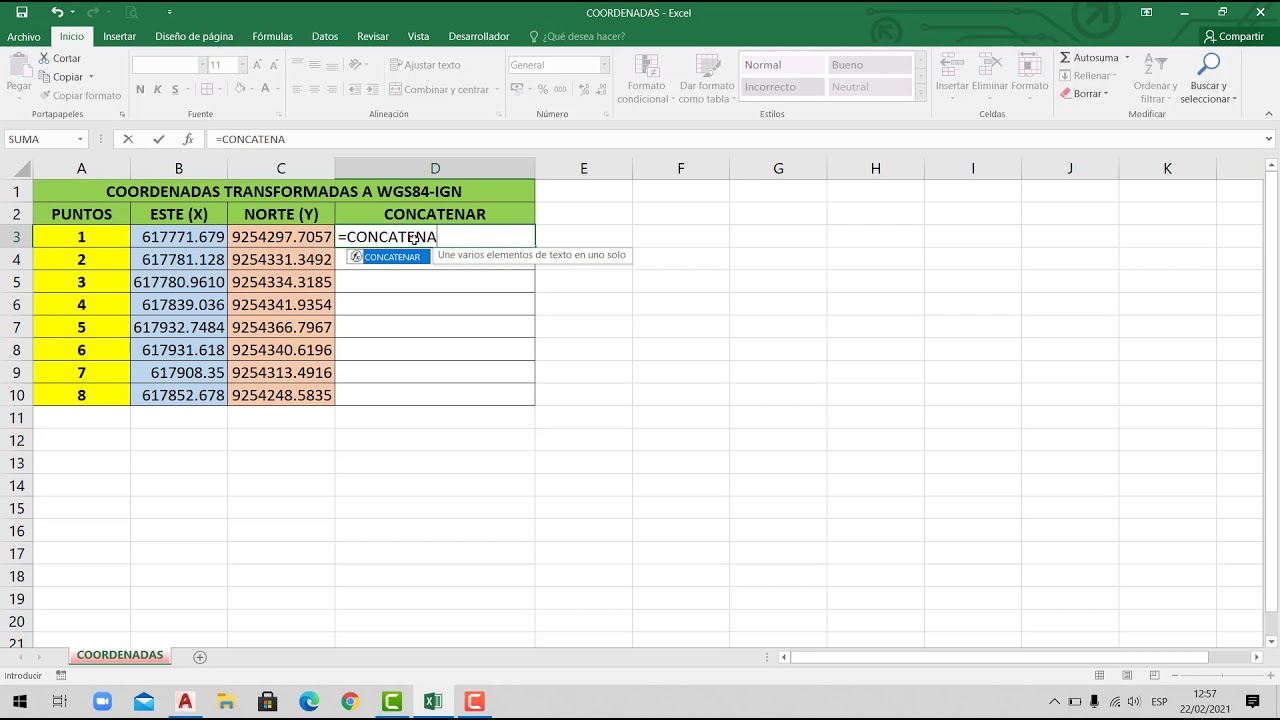Image resolution: width=1280 pixels, height=720 pixels.
Task: Switch to the Fórmulas tab
Action: pos(272,37)
